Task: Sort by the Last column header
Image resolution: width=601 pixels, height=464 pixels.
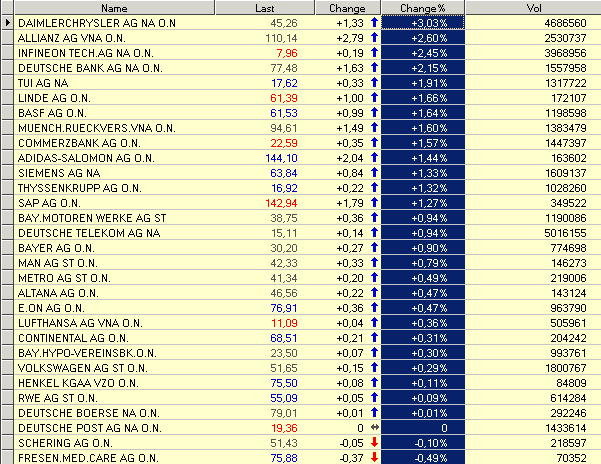Action: (264, 8)
